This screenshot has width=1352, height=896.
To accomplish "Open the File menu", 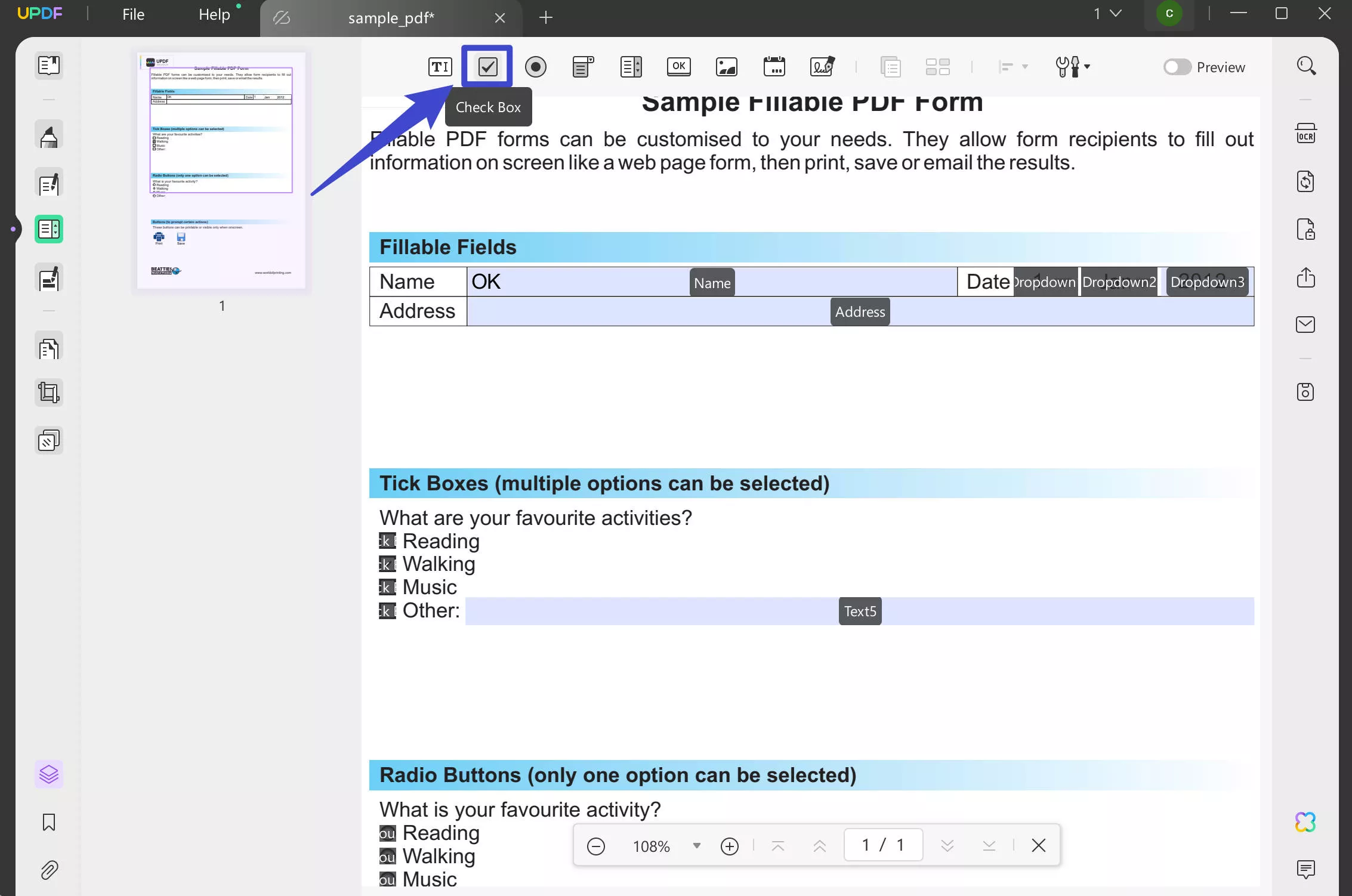I will click(132, 14).
